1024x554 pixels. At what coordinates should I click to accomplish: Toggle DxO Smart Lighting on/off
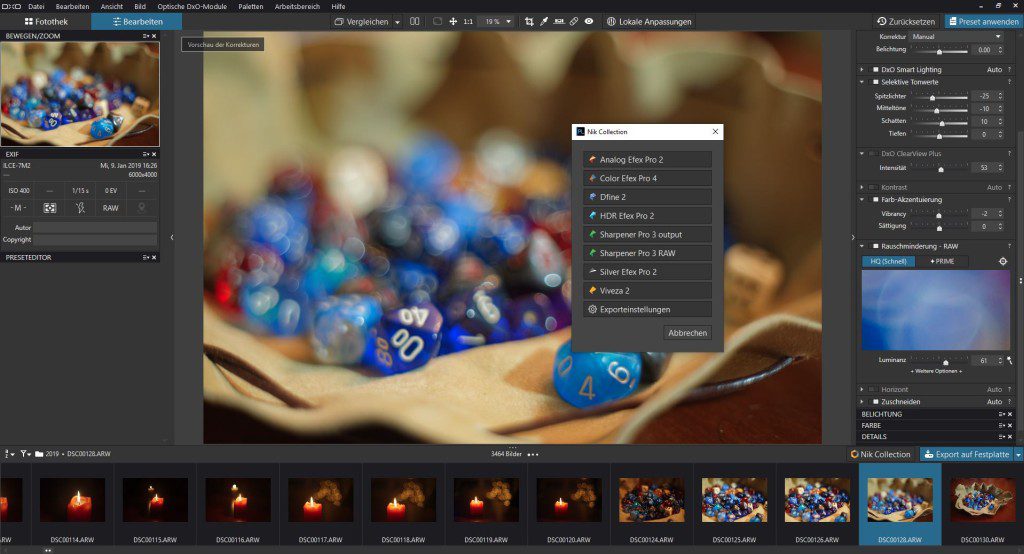point(876,69)
